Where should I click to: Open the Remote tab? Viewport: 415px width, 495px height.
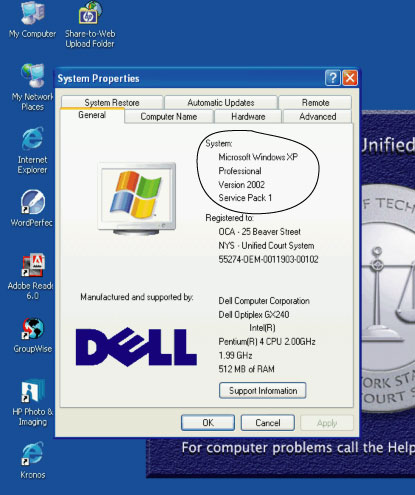click(x=315, y=102)
